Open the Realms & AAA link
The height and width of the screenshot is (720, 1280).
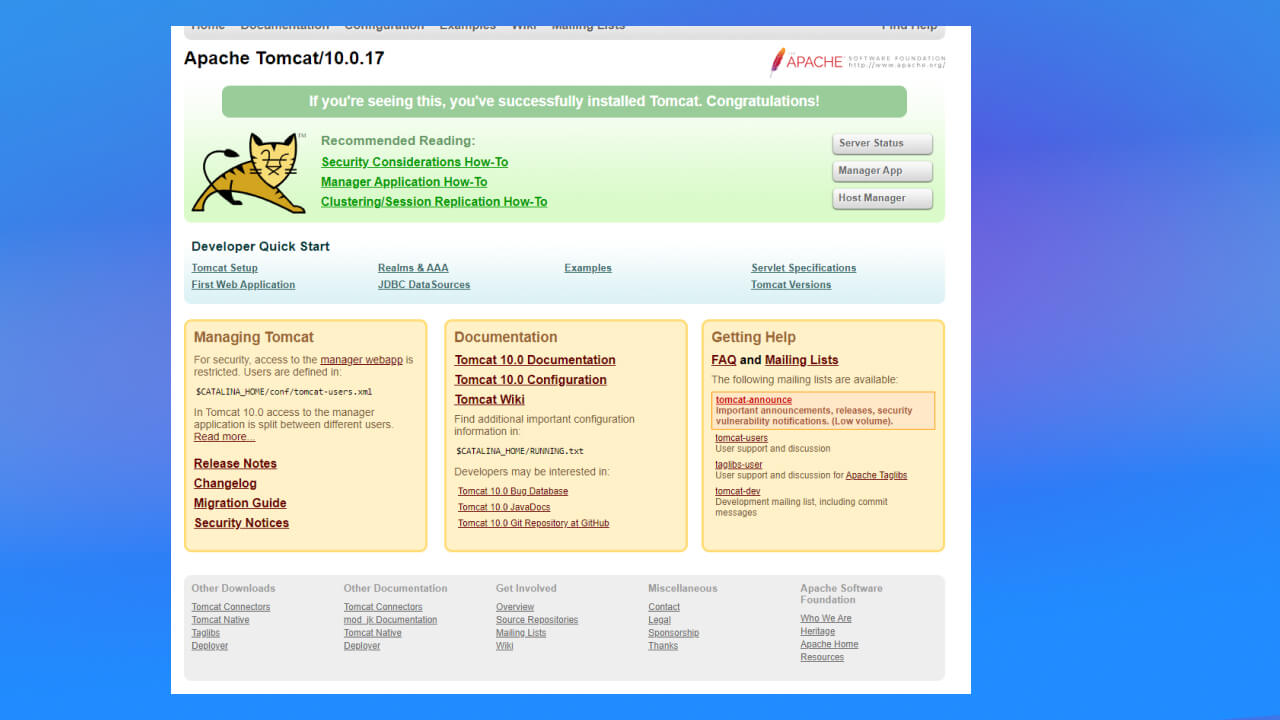coord(413,268)
